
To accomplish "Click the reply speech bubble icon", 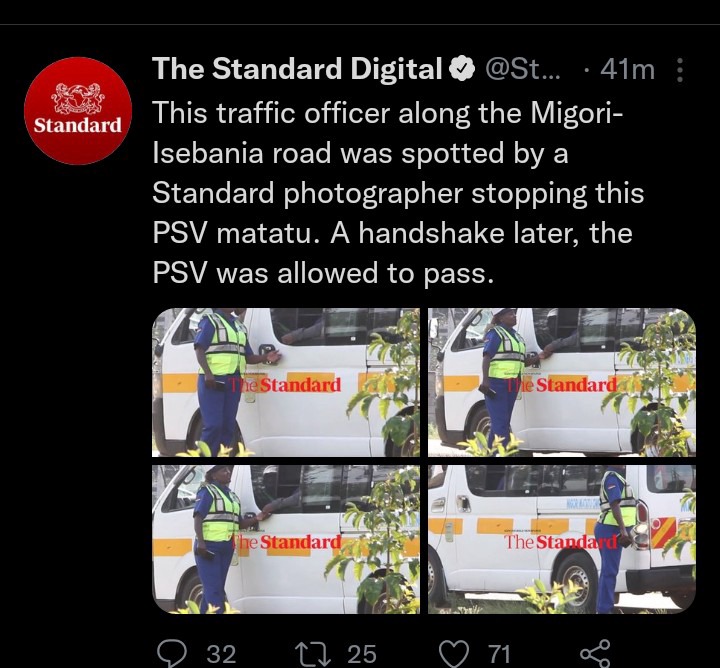I will click(172, 653).
